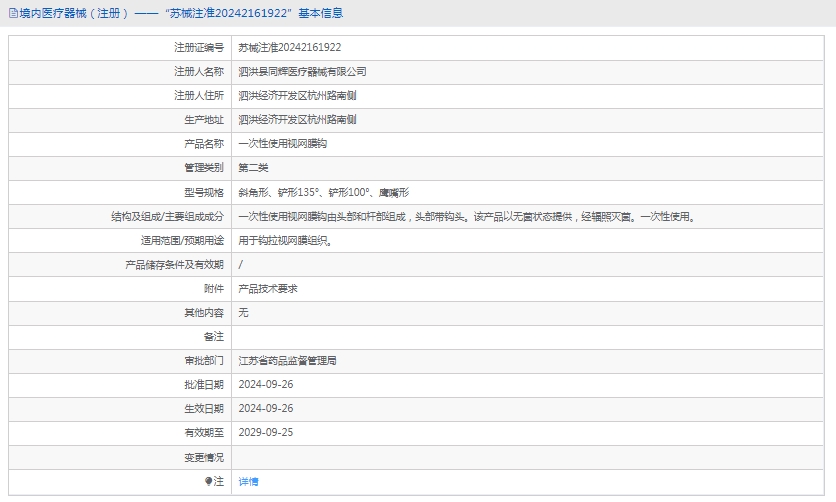
Task: Click product name 一次性使用视网膜钩
Action: pos(283,143)
